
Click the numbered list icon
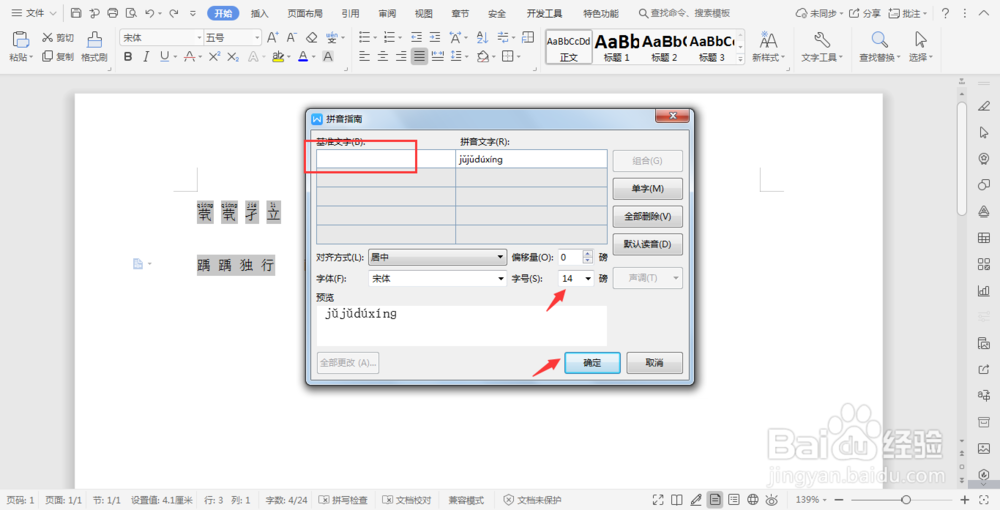pos(389,38)
